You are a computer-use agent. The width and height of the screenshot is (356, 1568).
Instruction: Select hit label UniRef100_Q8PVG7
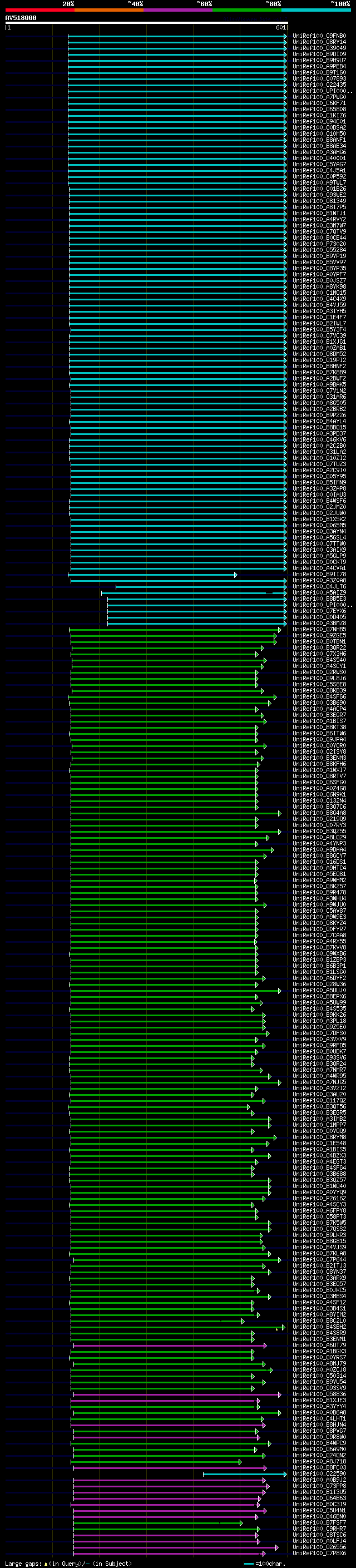(x=319, y=1431)
